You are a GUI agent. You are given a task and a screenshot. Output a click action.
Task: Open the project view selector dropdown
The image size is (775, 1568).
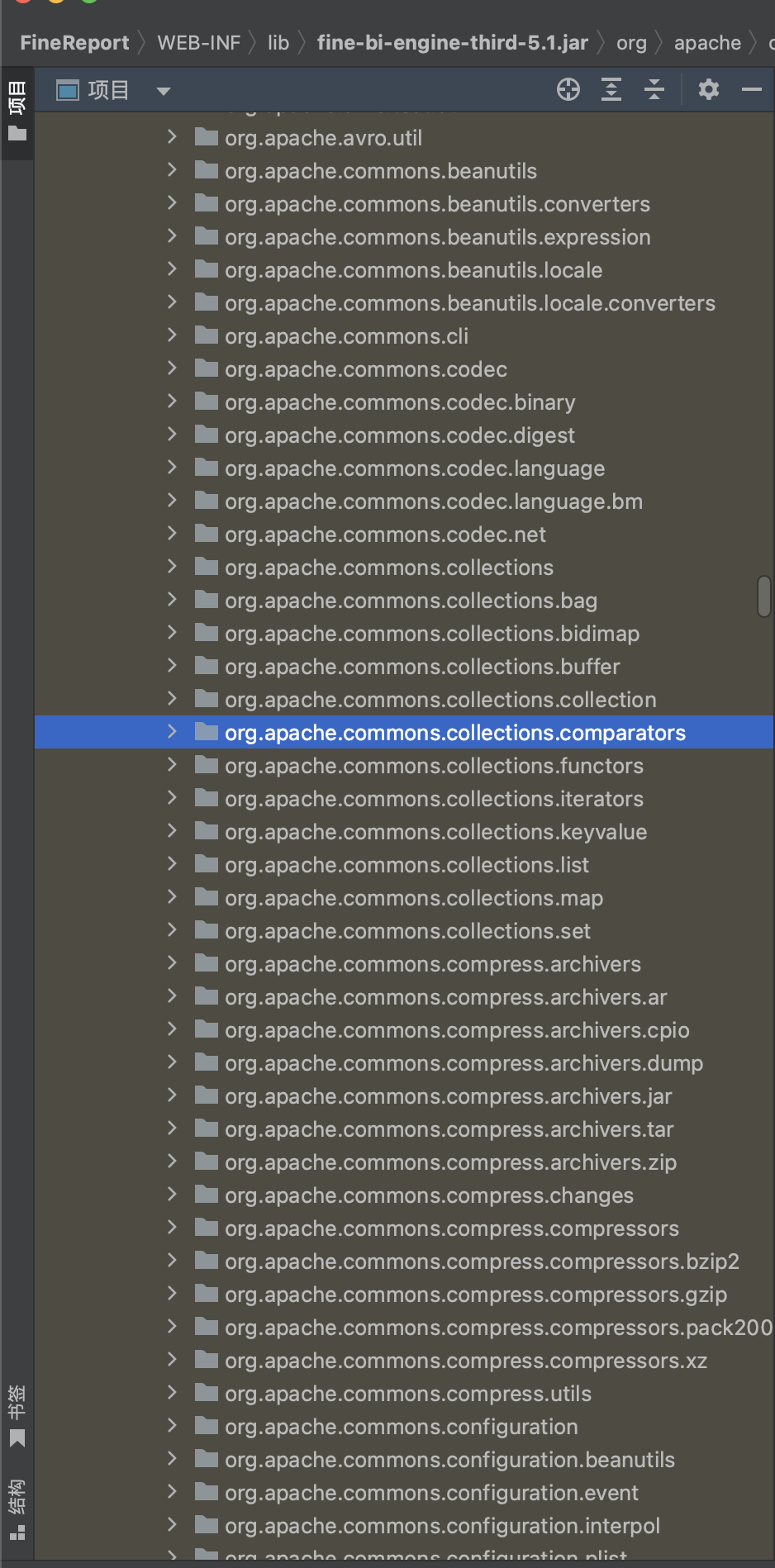[164, 91]
